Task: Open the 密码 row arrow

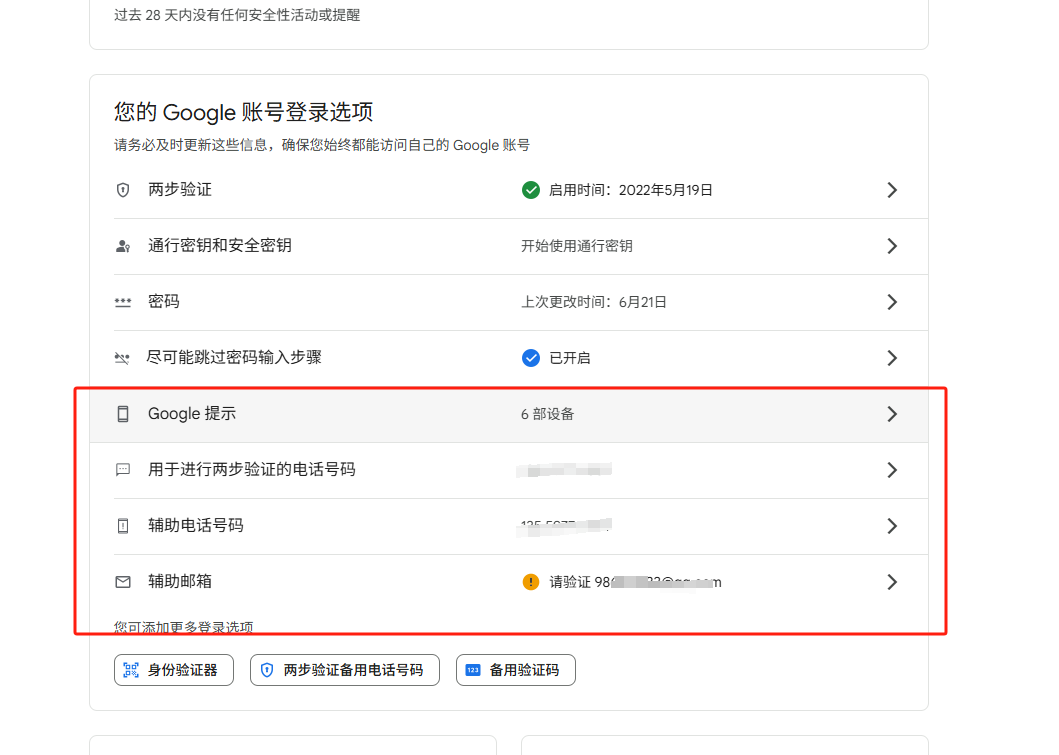Action: pos(892,302)
